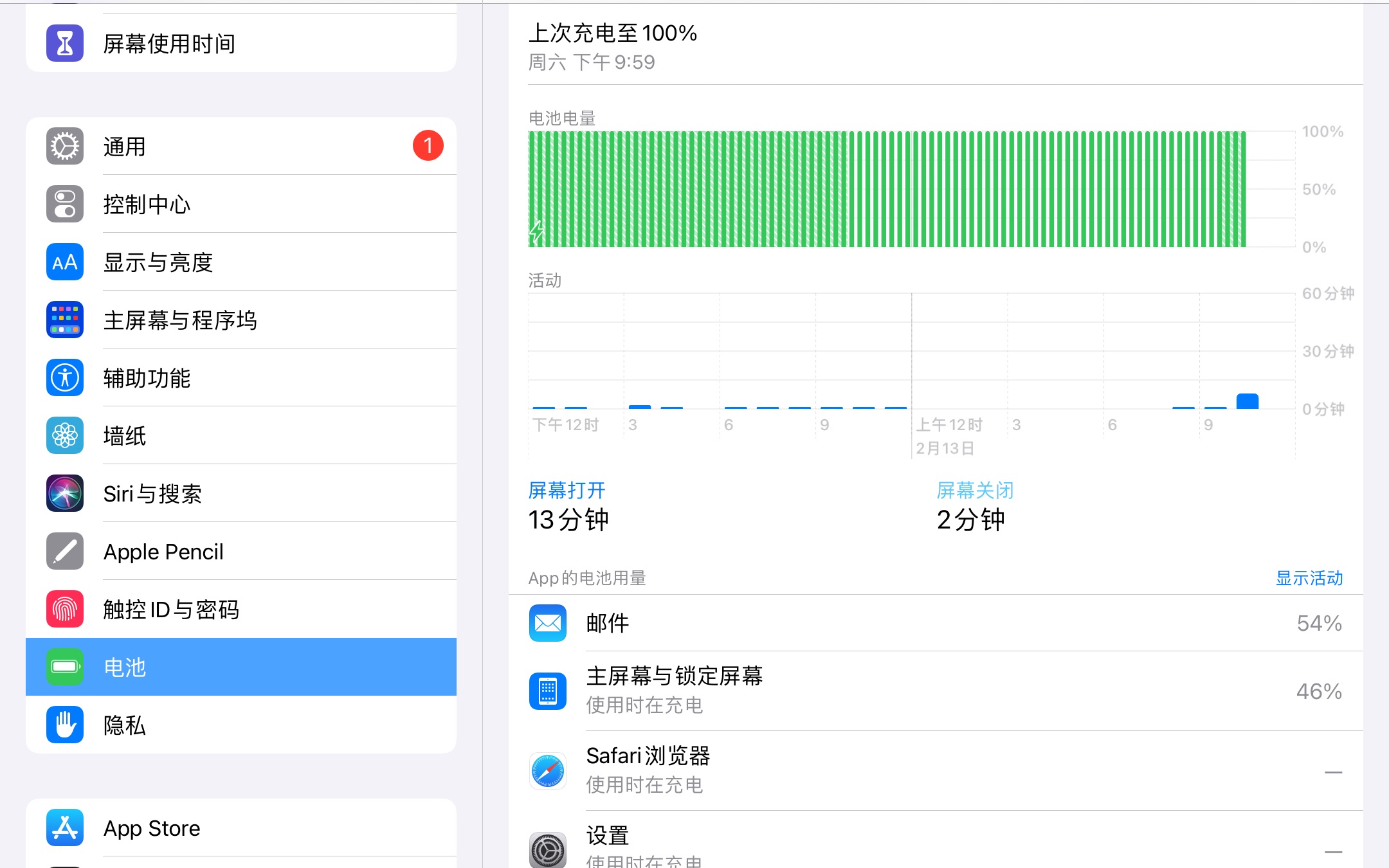The image size is (1389, 868).
Task: Tap the 屏幕关闭 label
Action: pyautogui.click(x=975, y=491)
